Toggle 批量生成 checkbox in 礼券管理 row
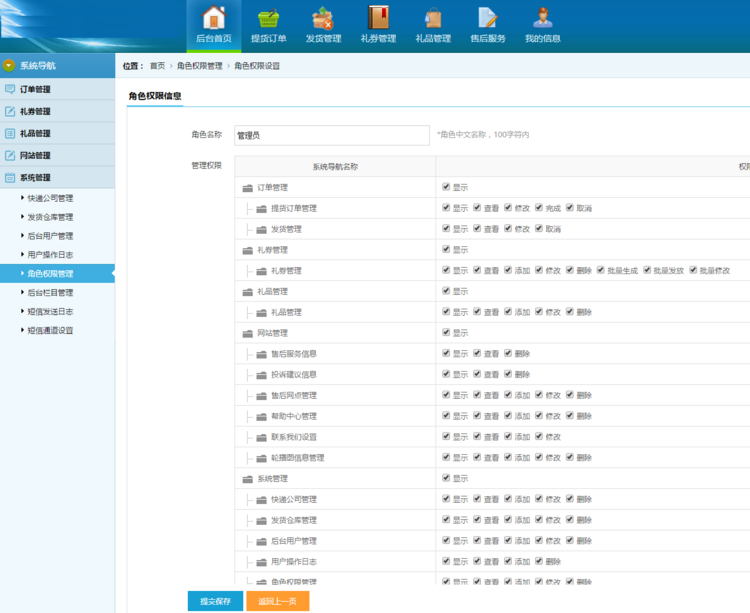The image size is (750, 613). (x=601, y=270)
